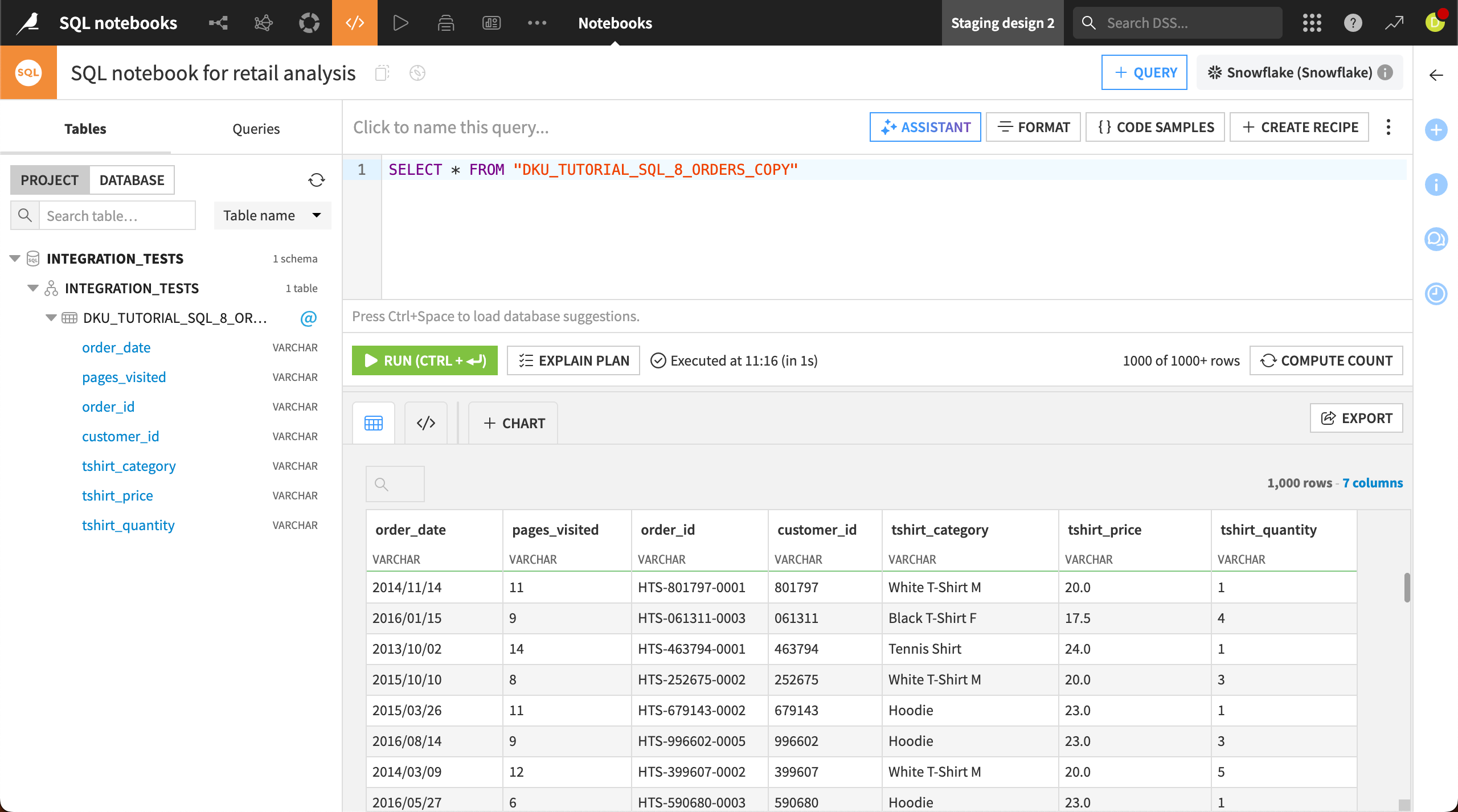Expand the Table name filter dropdown

point(272,215)
